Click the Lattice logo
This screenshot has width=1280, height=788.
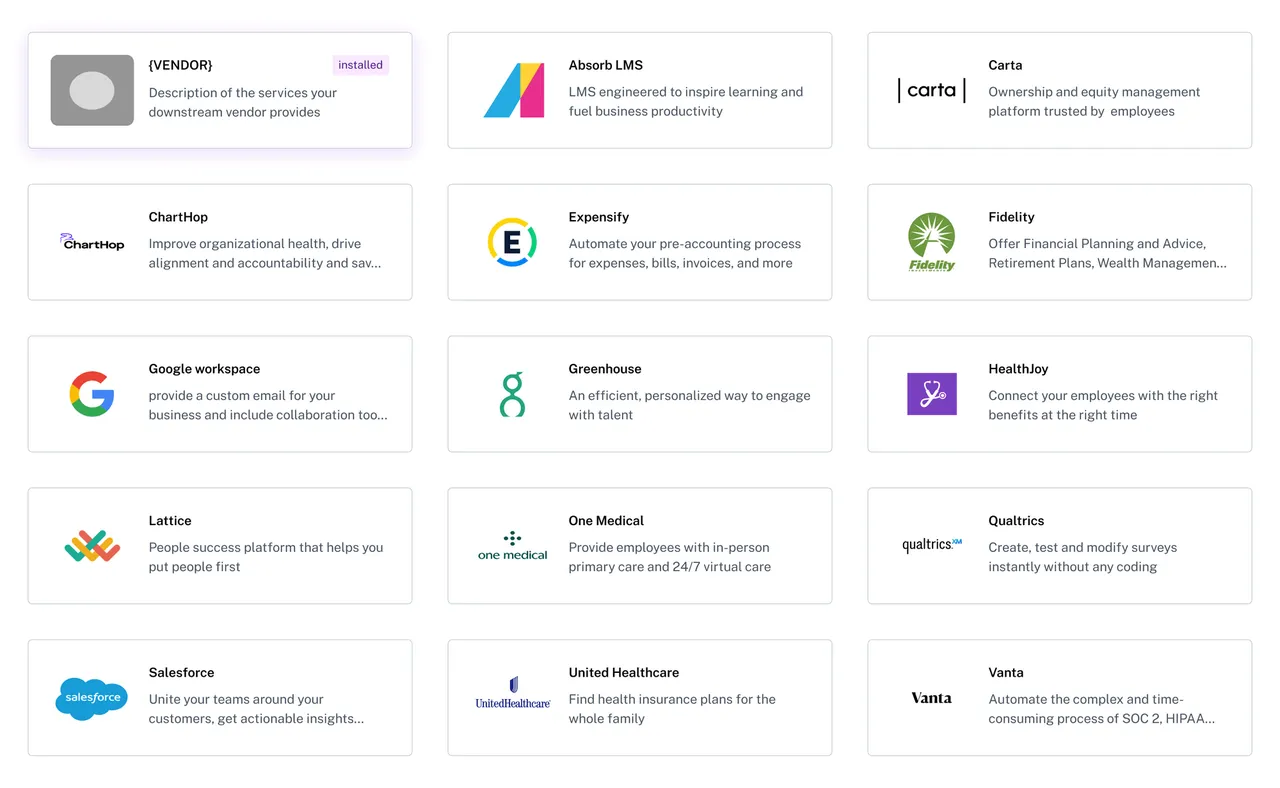point(92,546)
